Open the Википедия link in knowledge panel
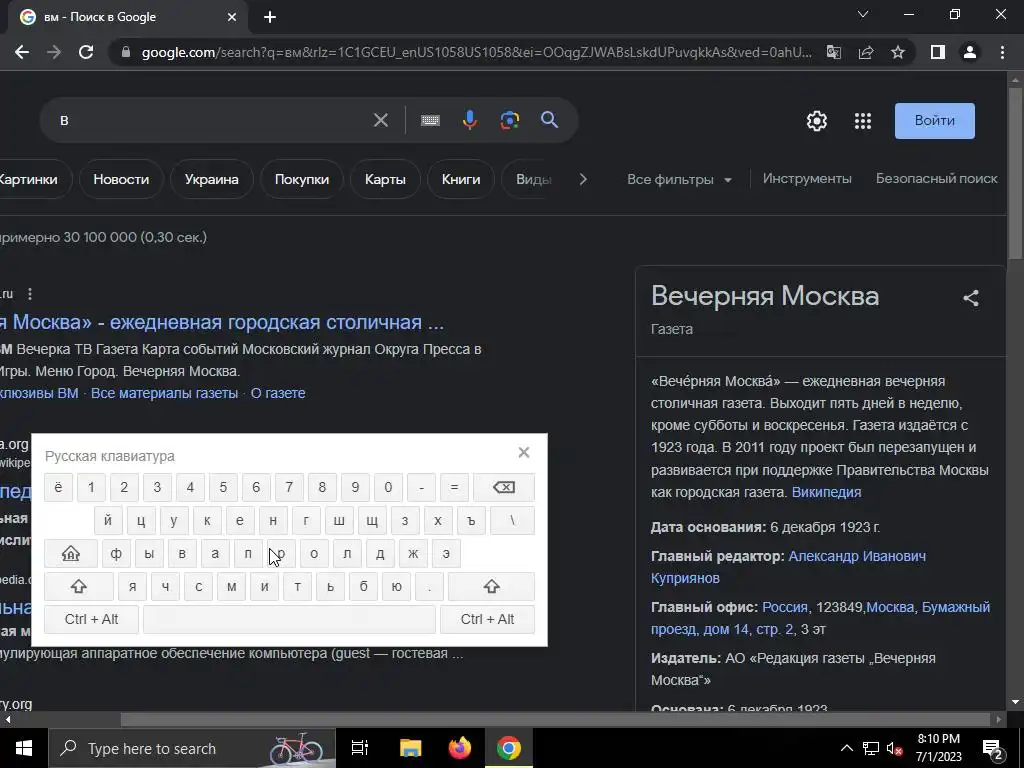1024x768 pixels. coord(826,492)
